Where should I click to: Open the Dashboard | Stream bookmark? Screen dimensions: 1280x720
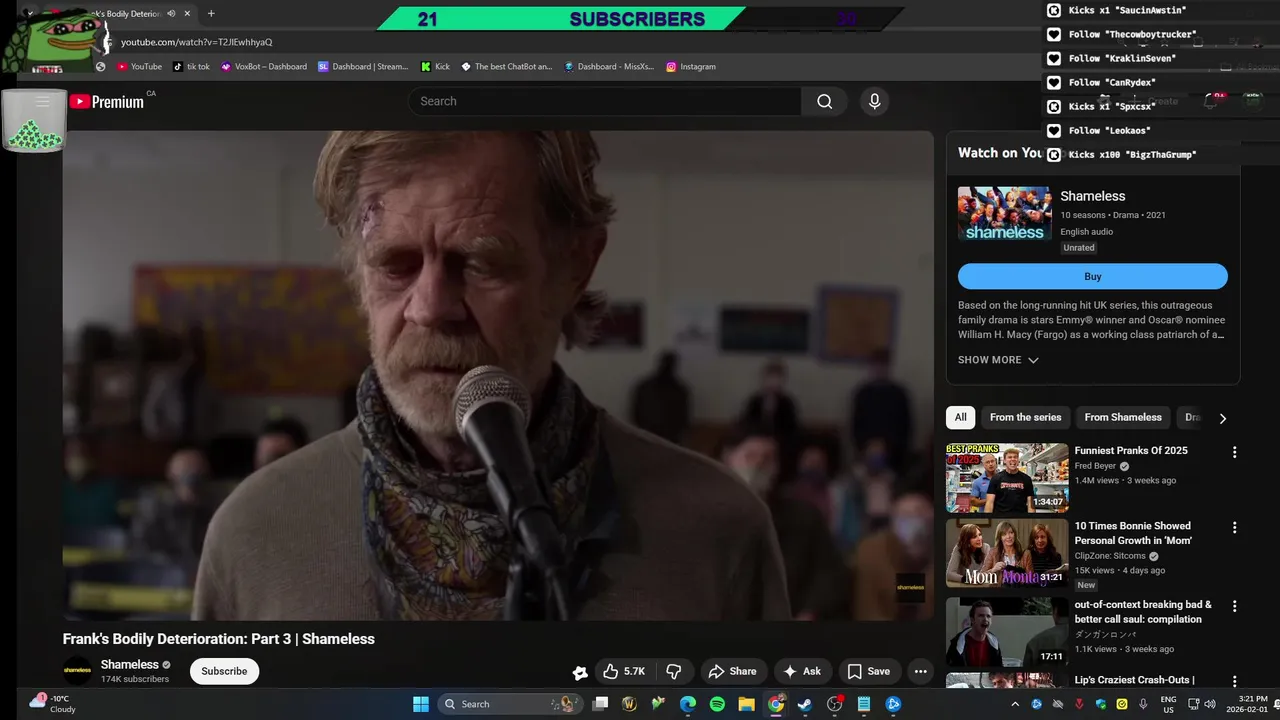(x=363, y=66)
